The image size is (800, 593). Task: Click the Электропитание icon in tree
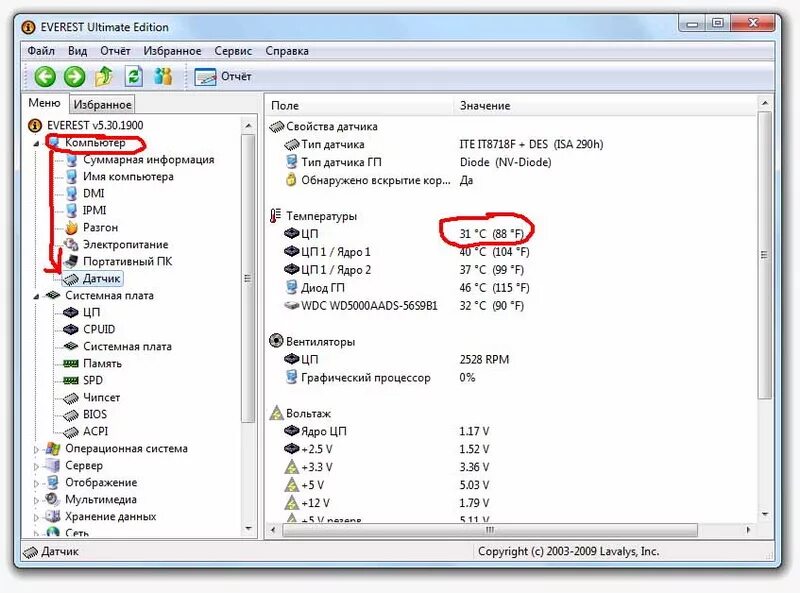(71, 244)
